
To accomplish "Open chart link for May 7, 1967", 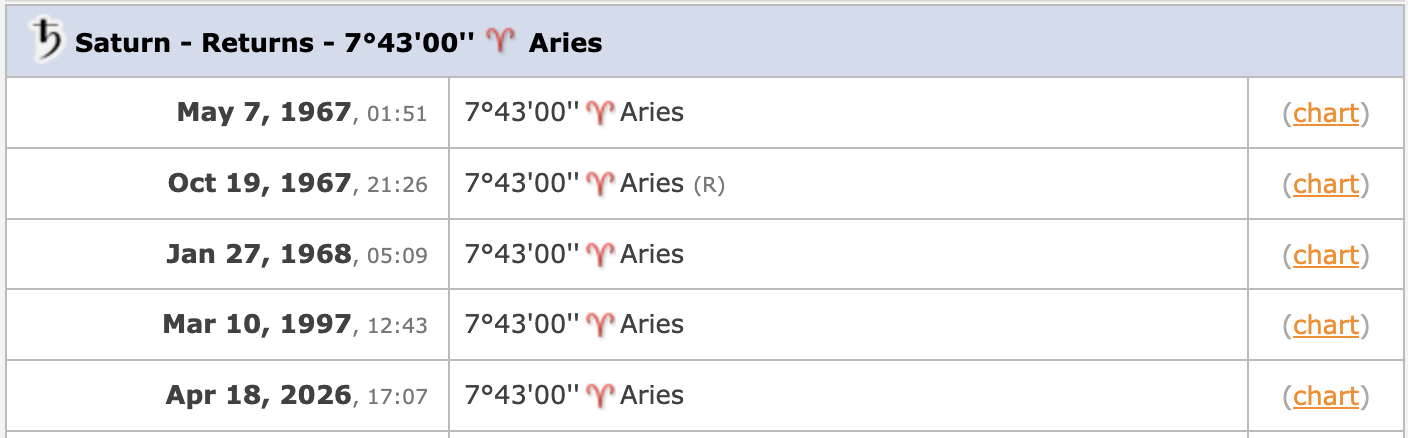I will pyautogui.click(x=1326, y=113).
